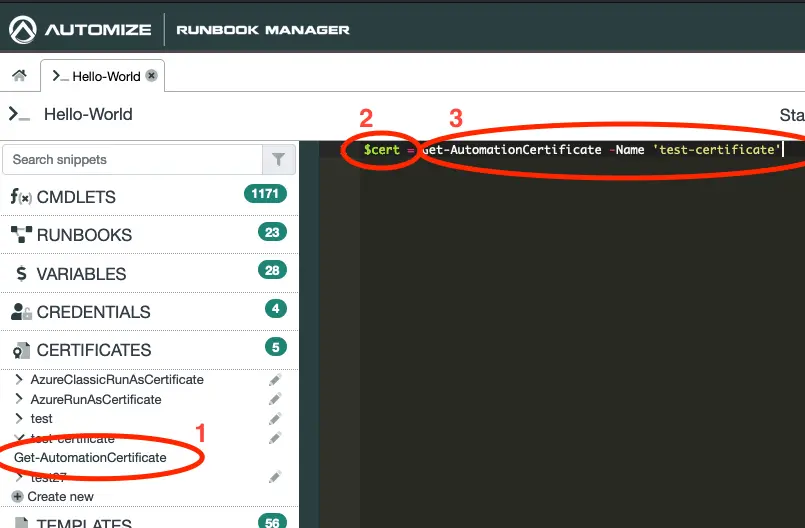Image resolution: width=805 pixels, height=528 pixels.
Task: Edit the test certificate pencil icon
Action: tap(275, 419)
